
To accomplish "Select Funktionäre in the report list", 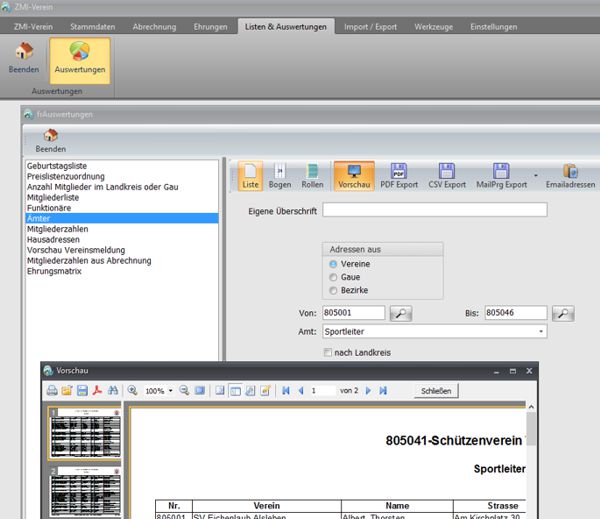I will (122, 208).
